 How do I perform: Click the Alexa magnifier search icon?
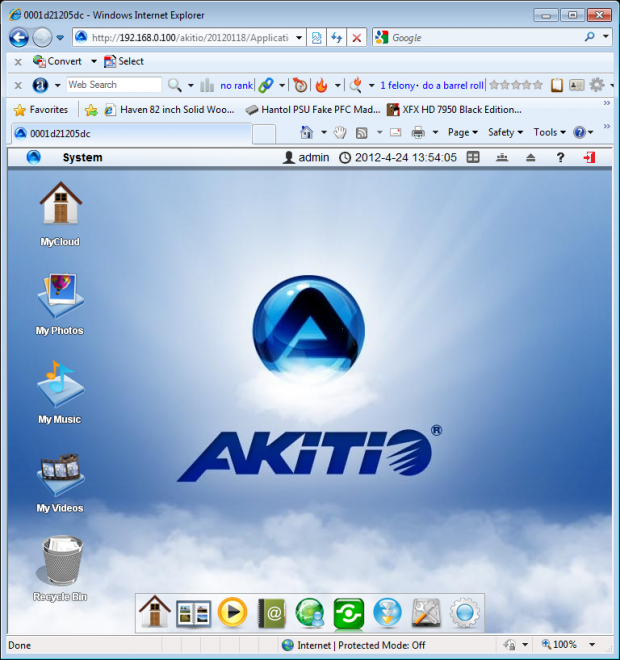click(174, 85)
